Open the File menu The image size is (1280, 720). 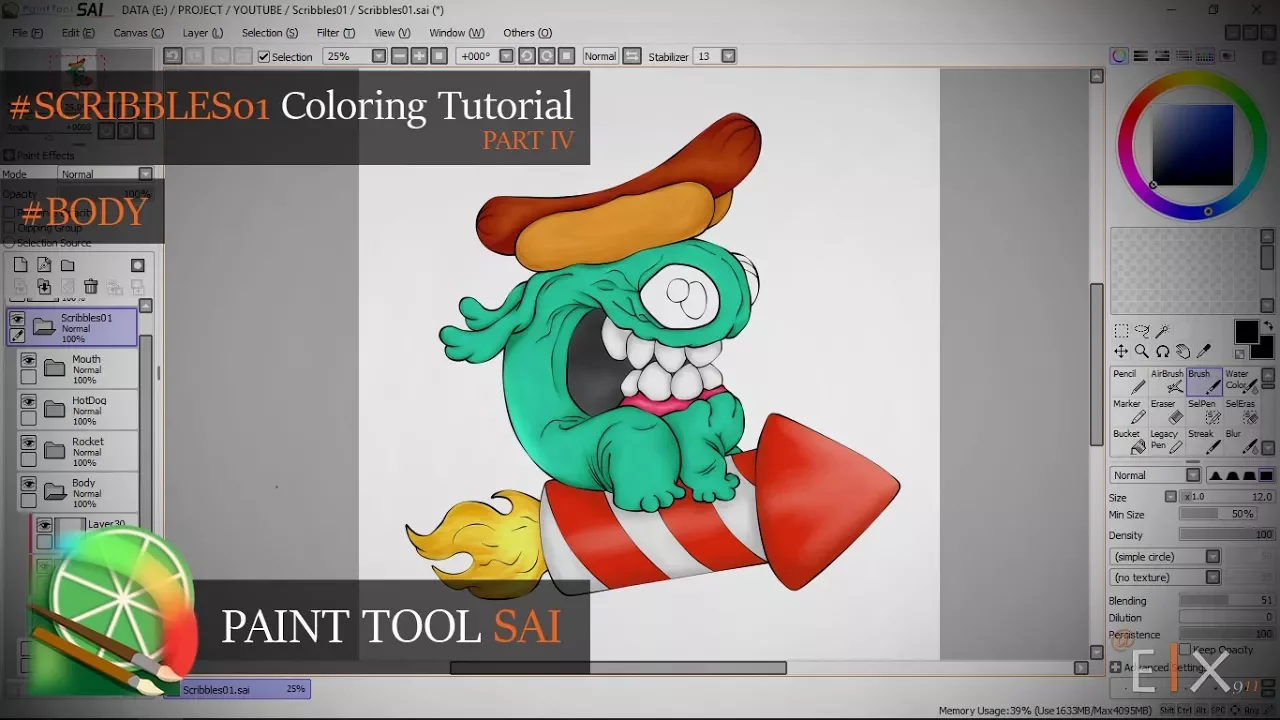(x=27, y=33)
